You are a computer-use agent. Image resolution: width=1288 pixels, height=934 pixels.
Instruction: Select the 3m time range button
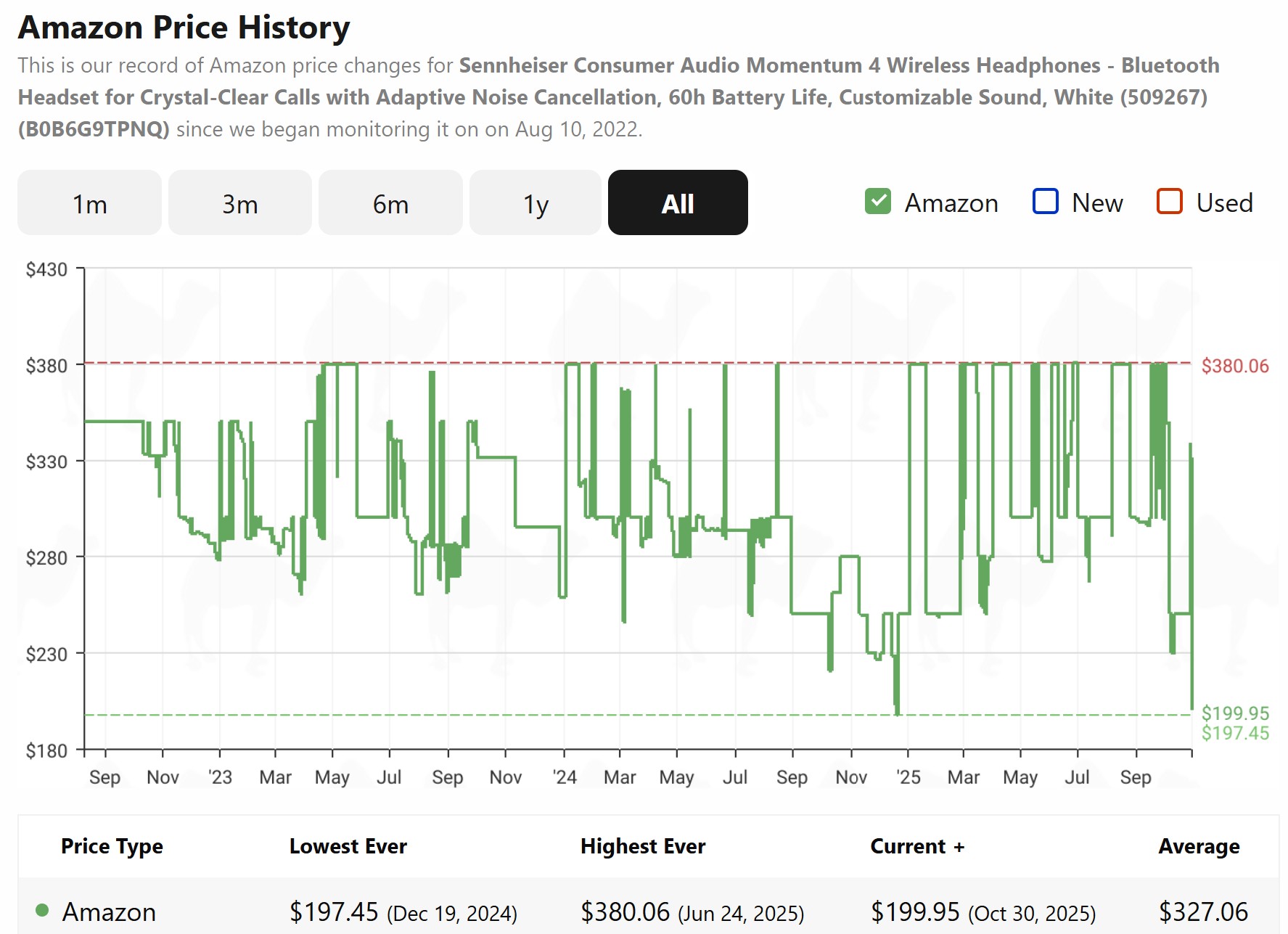coord(239,203)
